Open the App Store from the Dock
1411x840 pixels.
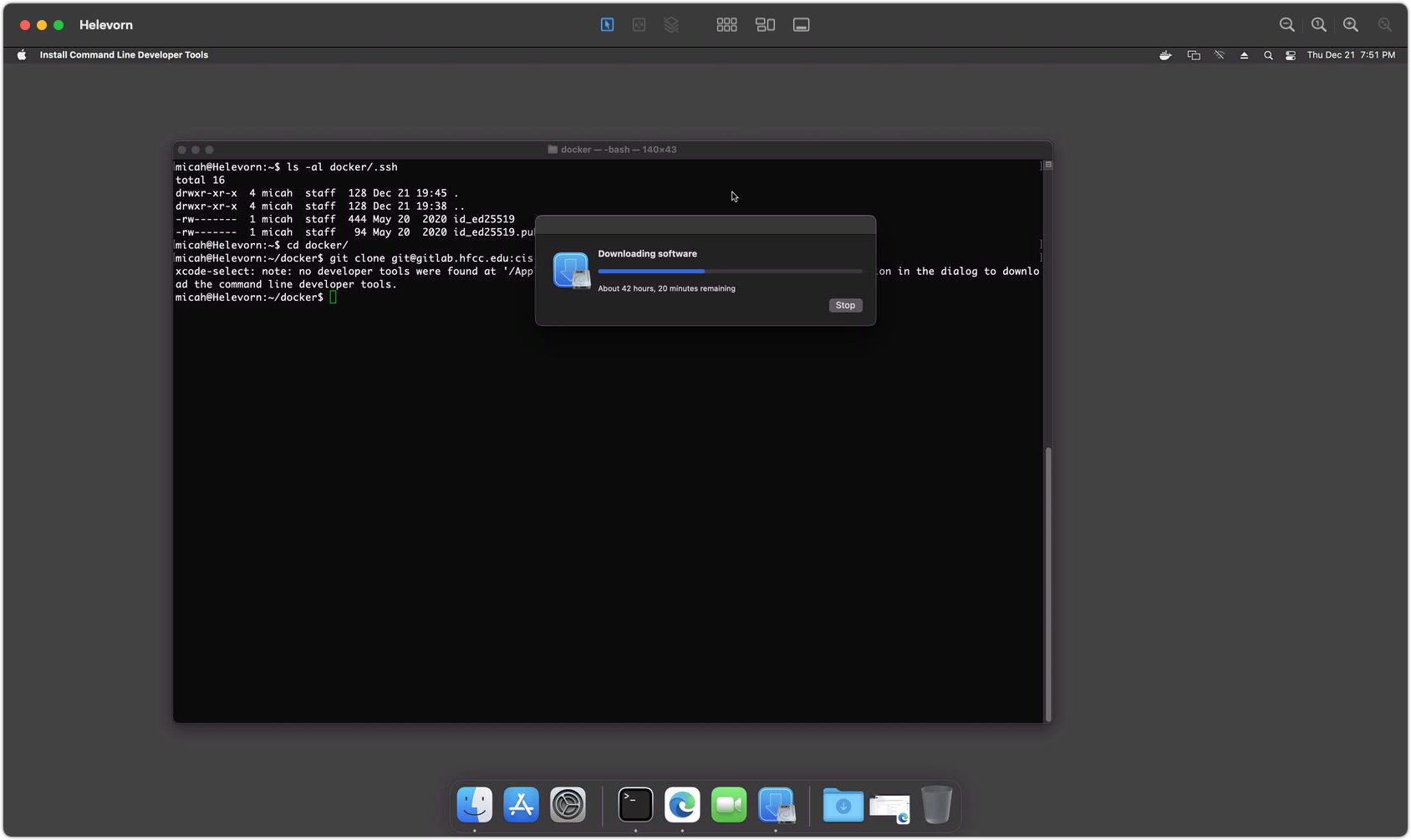click(521, 805)
